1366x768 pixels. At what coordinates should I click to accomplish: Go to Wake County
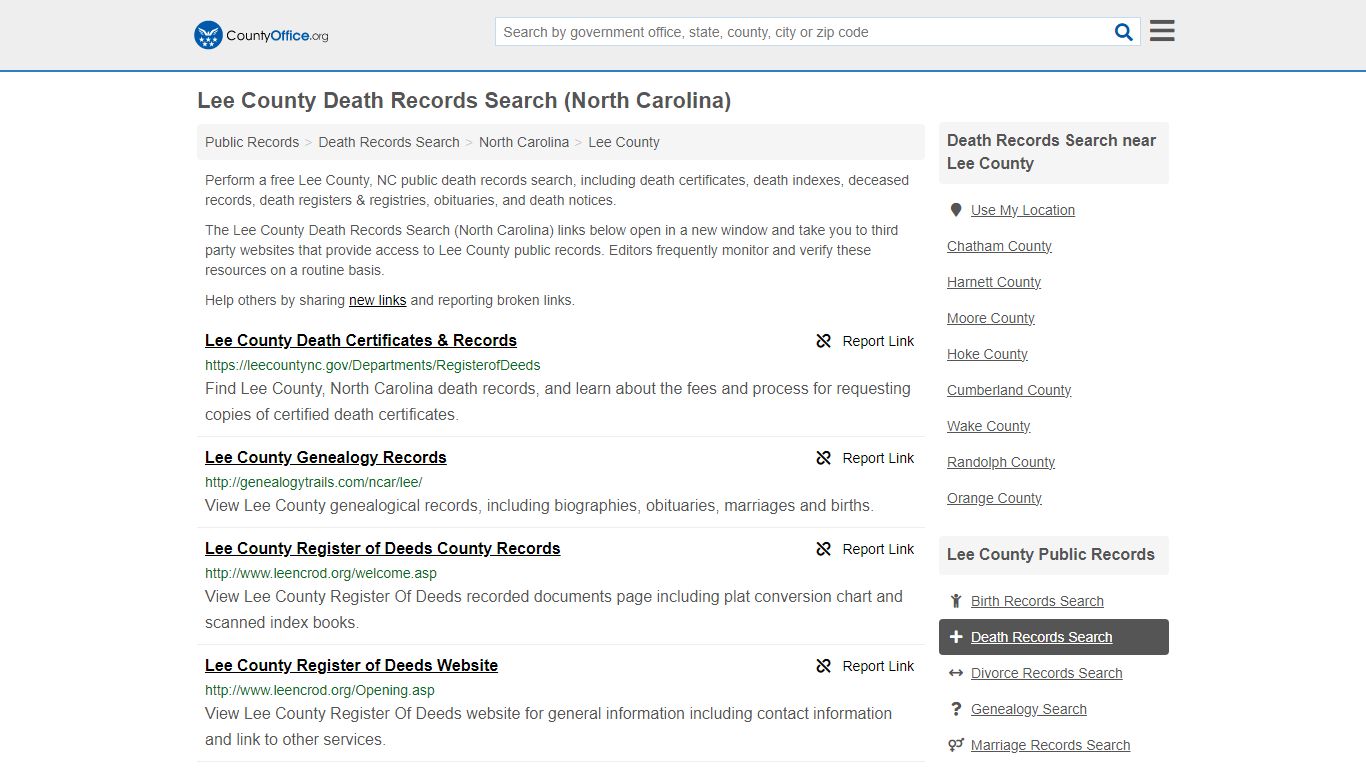coord(989,426)
